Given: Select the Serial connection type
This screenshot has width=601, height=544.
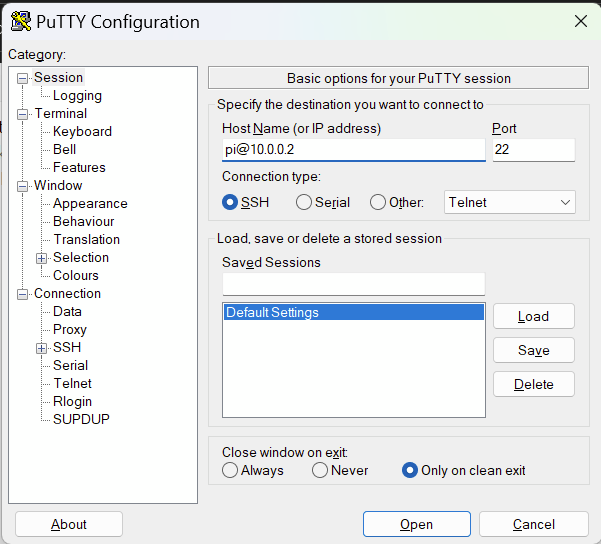Looking at the screenshot, I should point(304,202).
